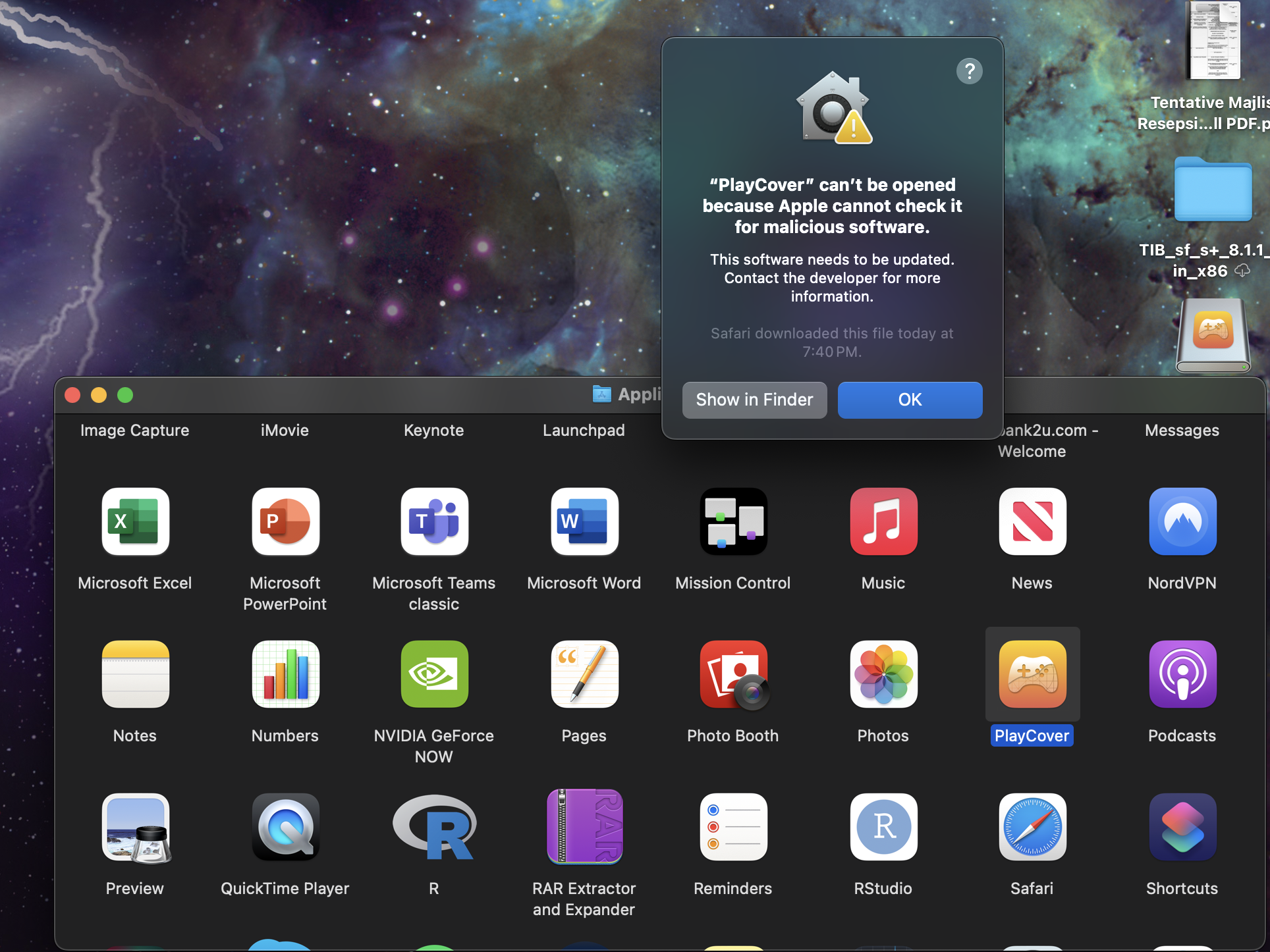
Task: Select the Podcasts app icon
Action: [x=1182, y=674]
